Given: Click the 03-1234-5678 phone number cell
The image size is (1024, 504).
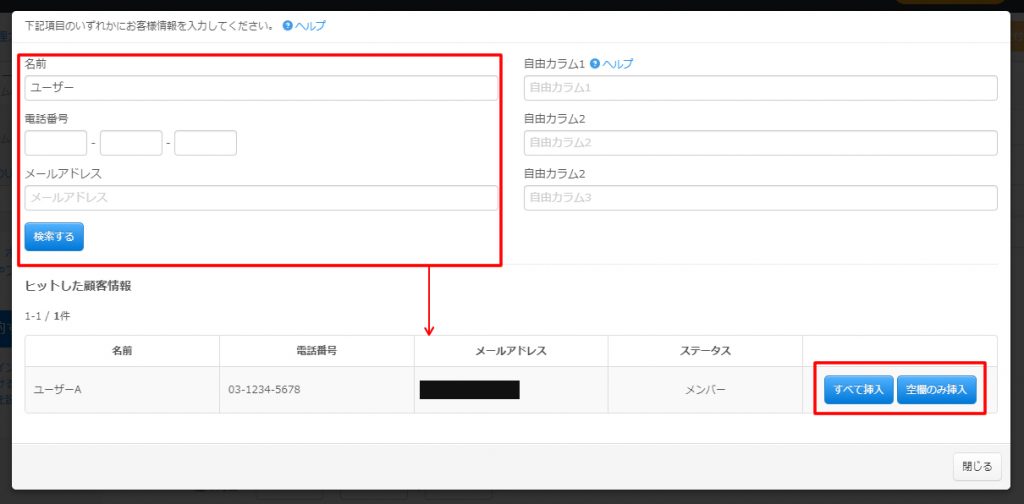Looking at the screenshot, I should tap(264, 390).
